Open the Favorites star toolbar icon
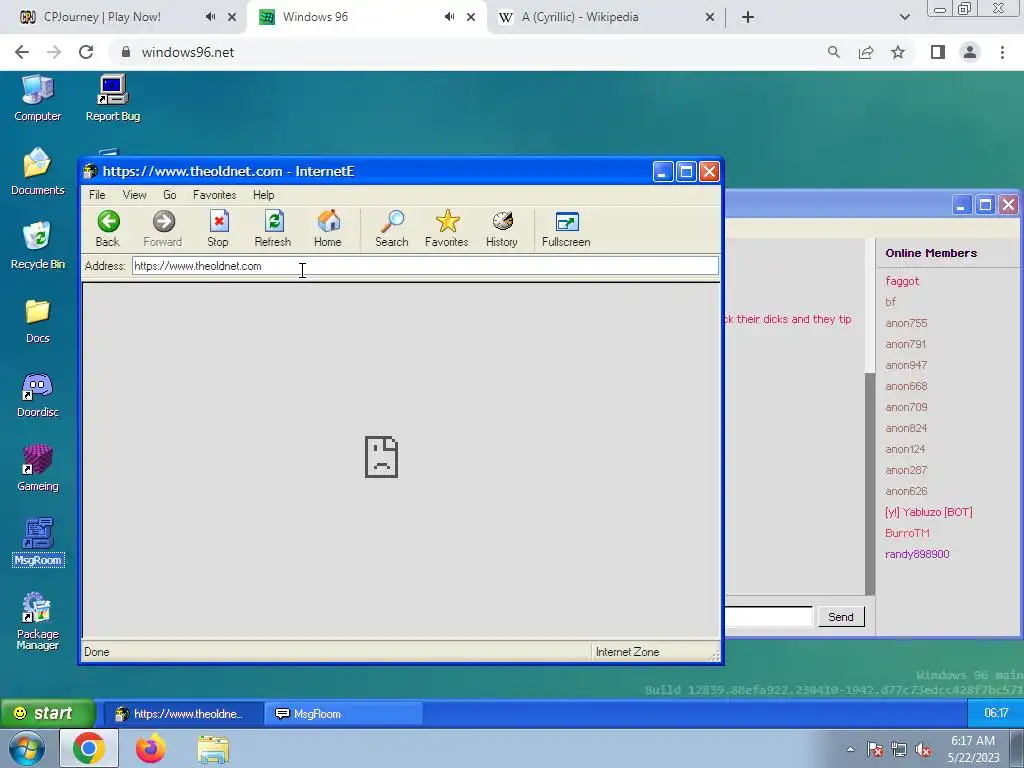 coord(447,228)
